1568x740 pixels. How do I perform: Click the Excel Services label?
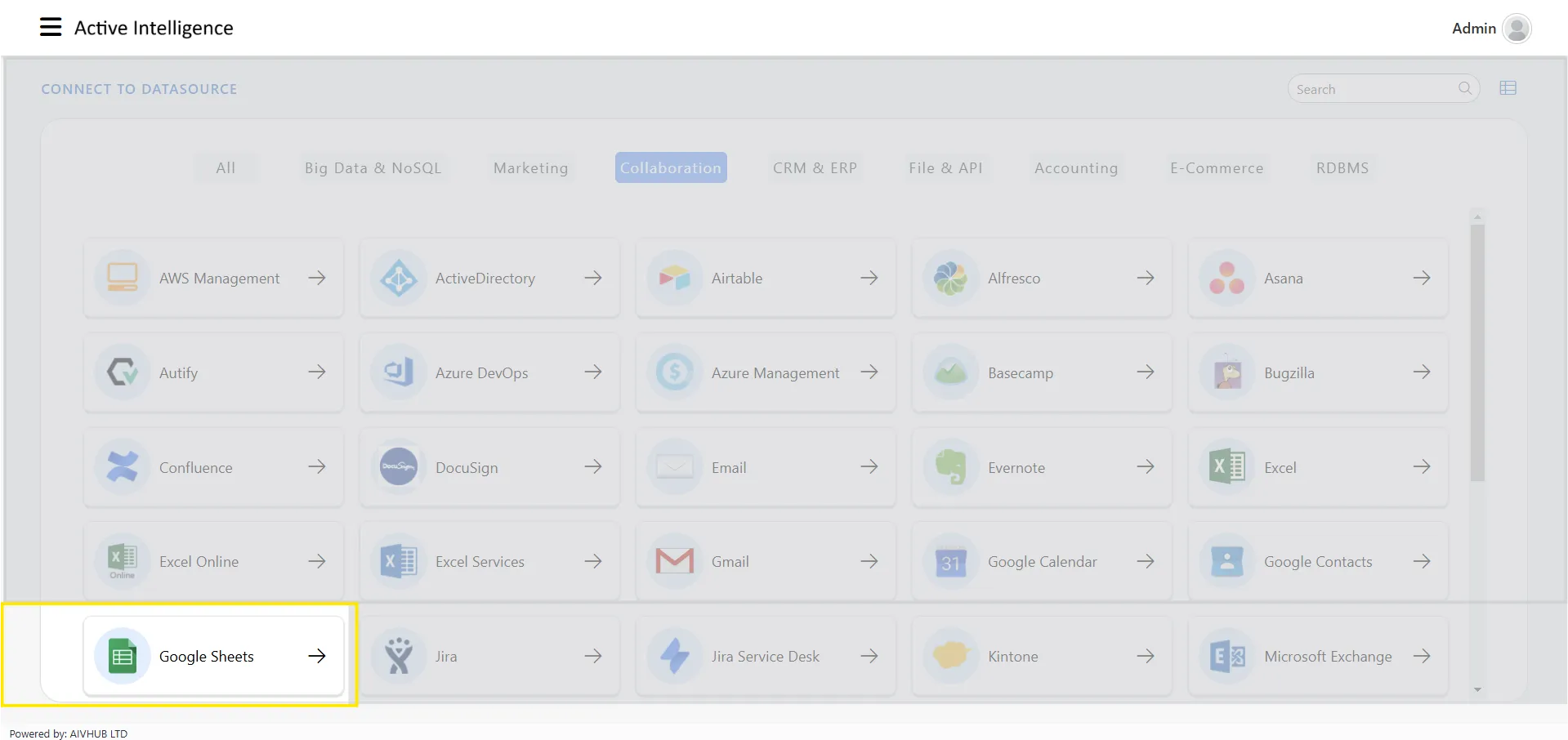pos(480,562)
